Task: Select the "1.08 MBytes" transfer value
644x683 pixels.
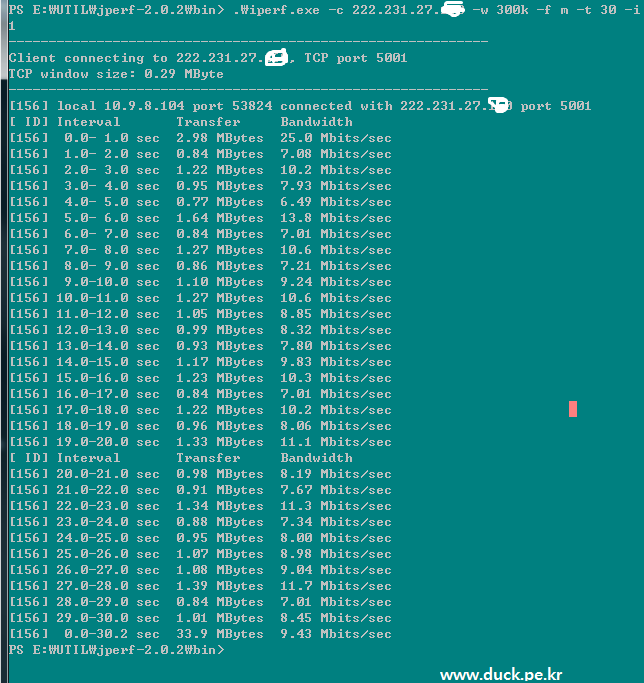Action: click(x=220, y=570)
